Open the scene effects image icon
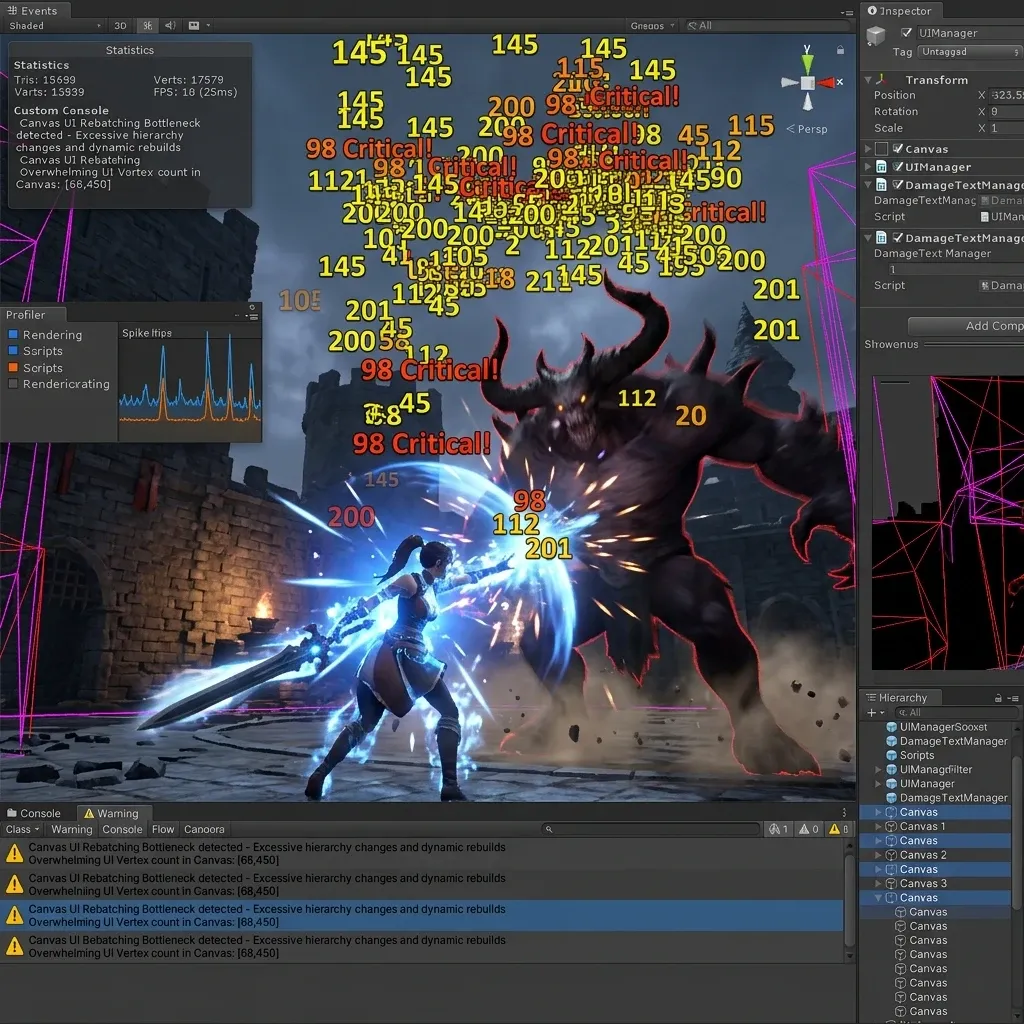The width and height of the screenshot is (1024, 1024). click(x=194, y=25)
